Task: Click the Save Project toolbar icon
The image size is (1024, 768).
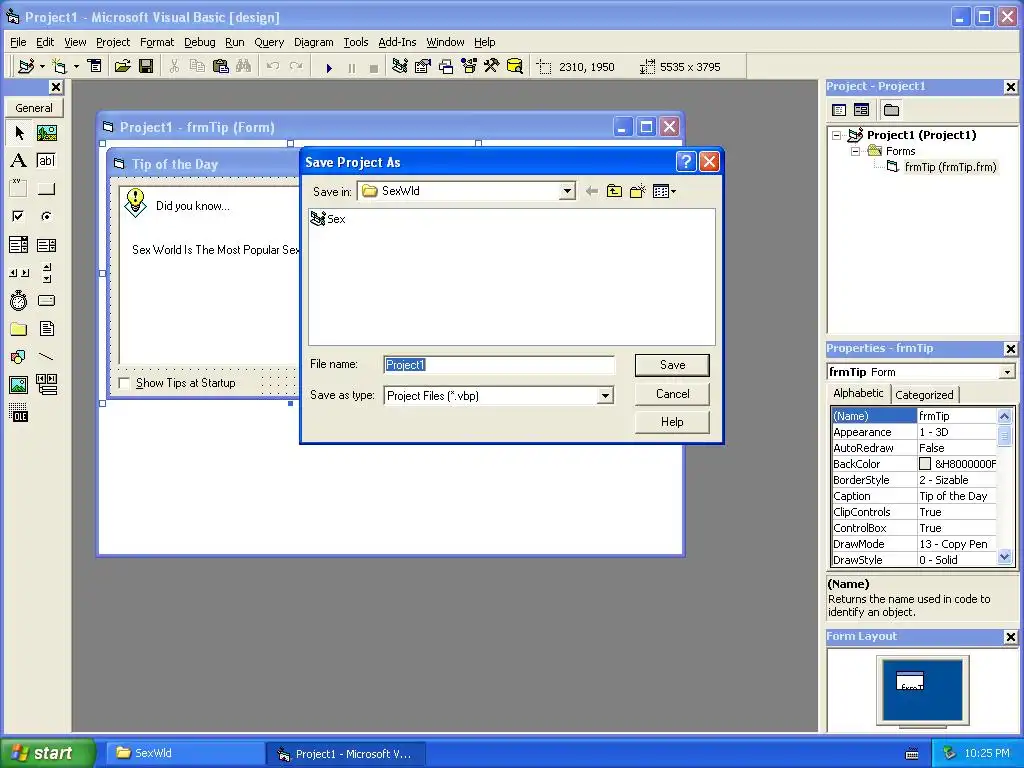Action: (146, 67)
